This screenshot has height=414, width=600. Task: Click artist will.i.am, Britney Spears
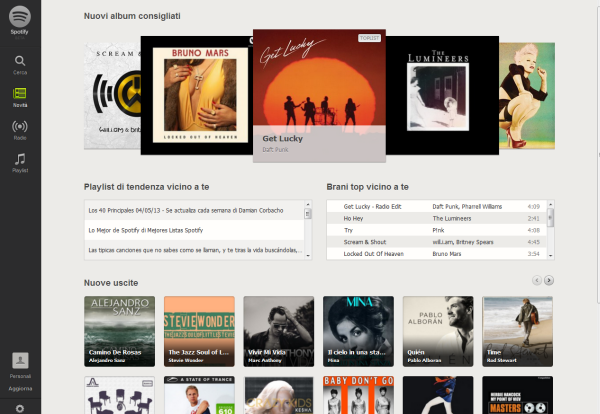pos(463,242)
